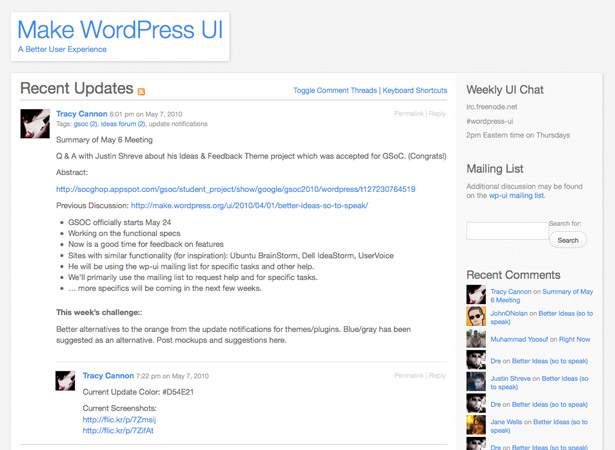Click Tracy Cannon avatar in Recent Comments
The height and width of the screenshot is (450, 615).
(x=476, y=295)
